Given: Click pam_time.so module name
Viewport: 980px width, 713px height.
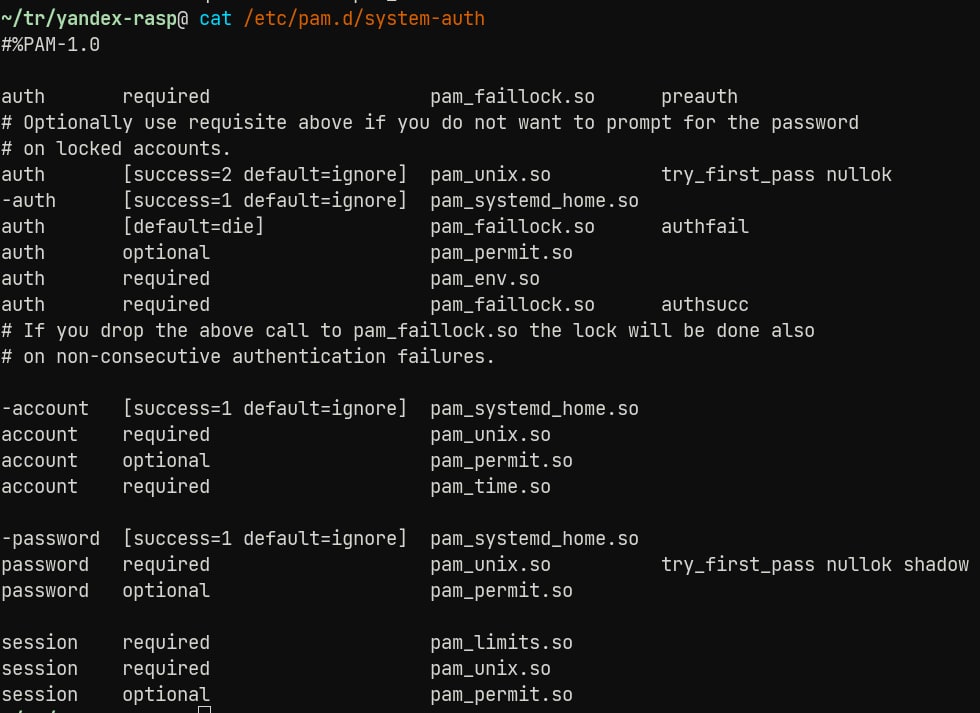Looking at the screenshot, I should 491,487.
